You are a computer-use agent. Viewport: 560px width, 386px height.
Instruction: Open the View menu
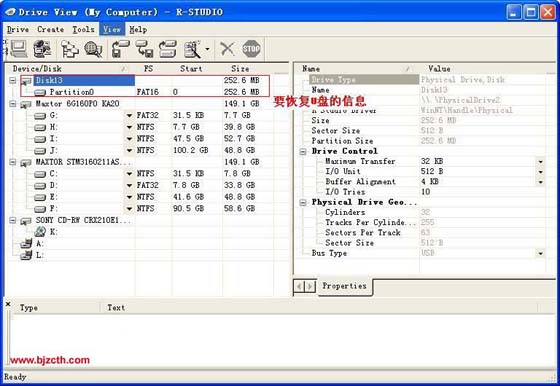pyautogui.click(x=112, y=30)
